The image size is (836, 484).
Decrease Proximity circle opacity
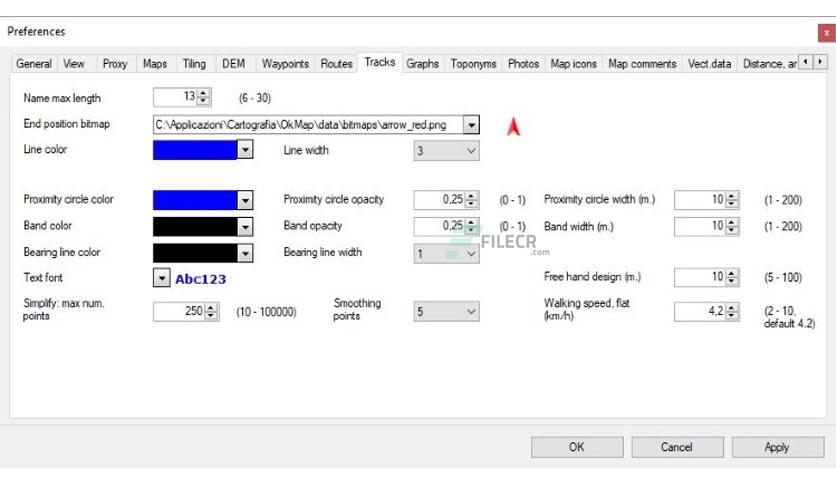pos(471,204)
